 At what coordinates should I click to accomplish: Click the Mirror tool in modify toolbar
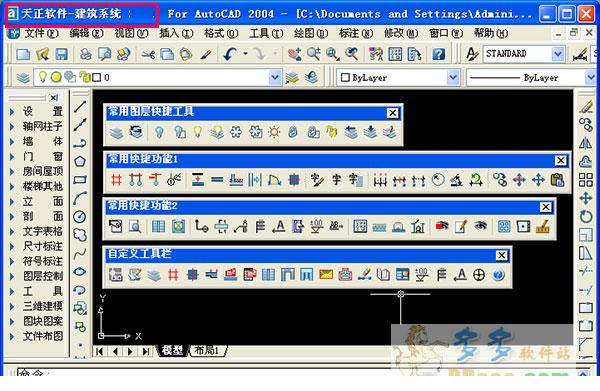coord(585,143)
